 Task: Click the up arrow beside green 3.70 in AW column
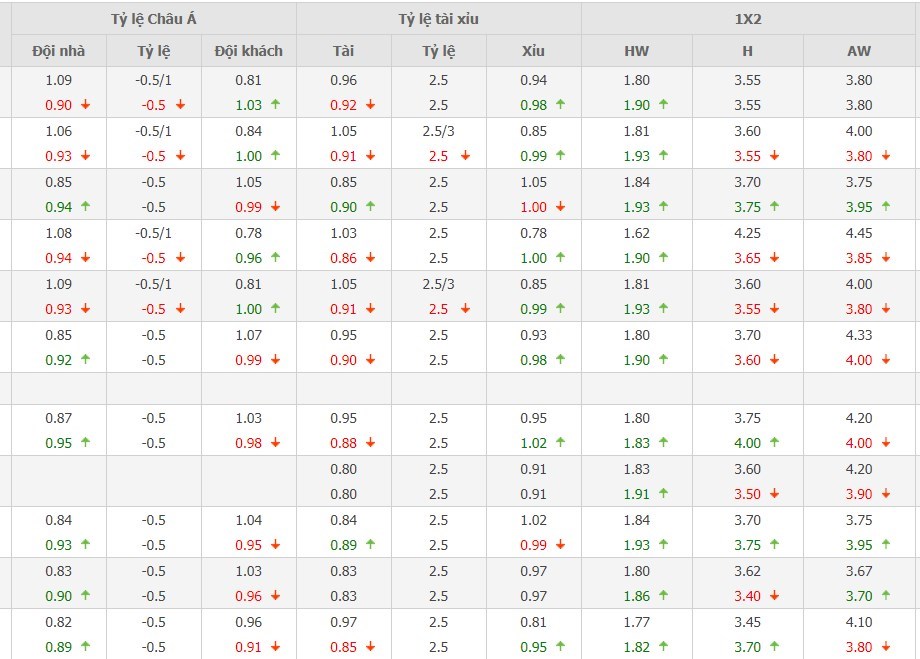pyautogui.click(x=886, y=596)
